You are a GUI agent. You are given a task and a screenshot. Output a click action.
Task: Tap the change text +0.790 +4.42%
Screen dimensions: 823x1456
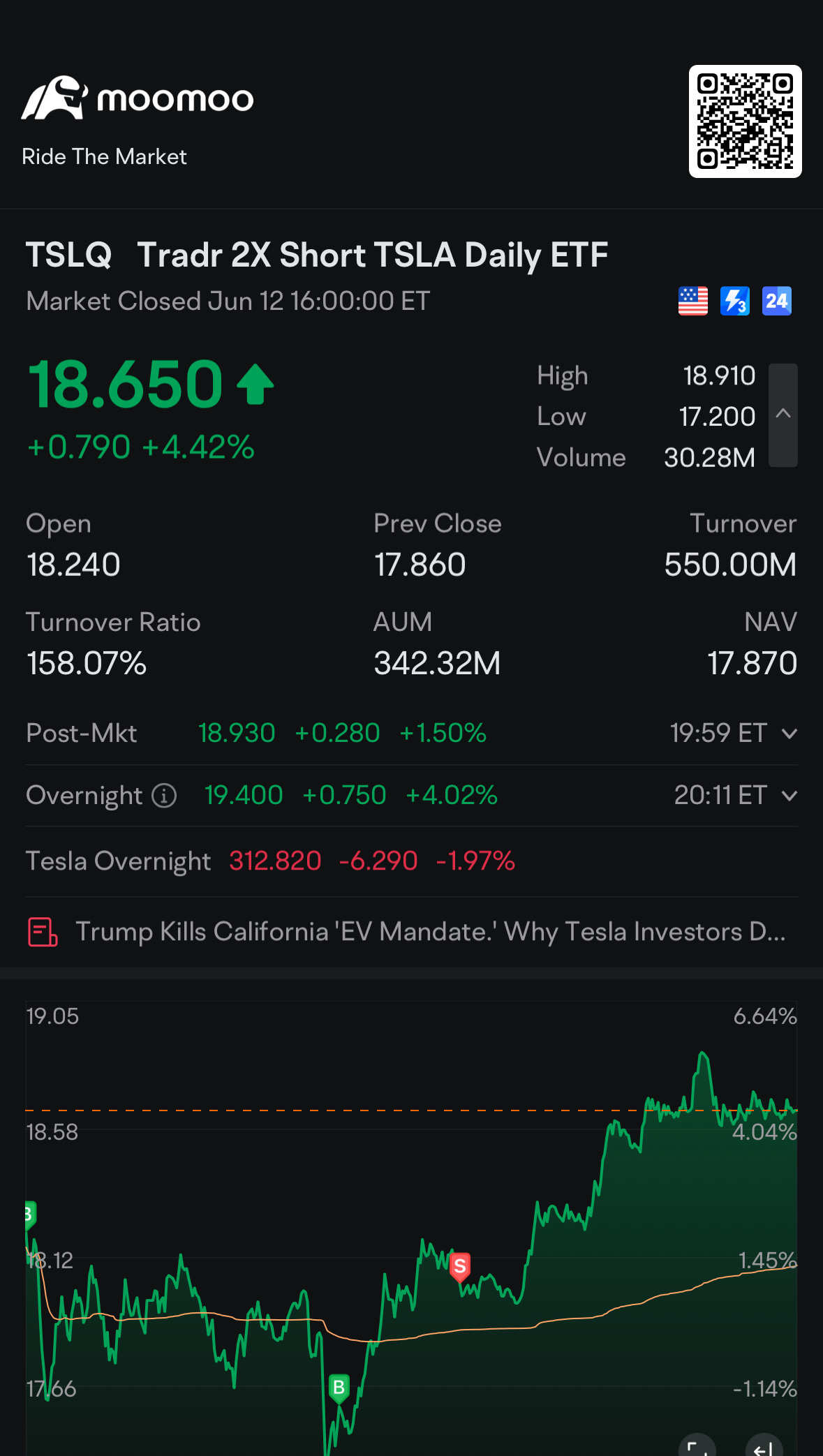[x=140, y=447]
